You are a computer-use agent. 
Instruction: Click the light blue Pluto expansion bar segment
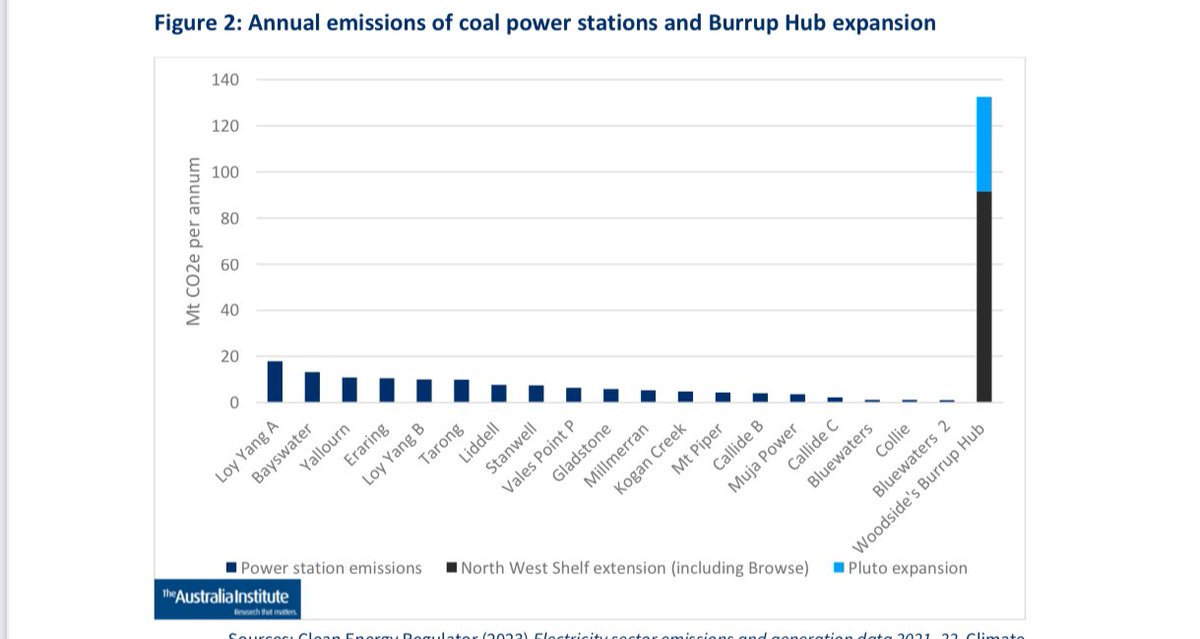click(x=984, y=144)
